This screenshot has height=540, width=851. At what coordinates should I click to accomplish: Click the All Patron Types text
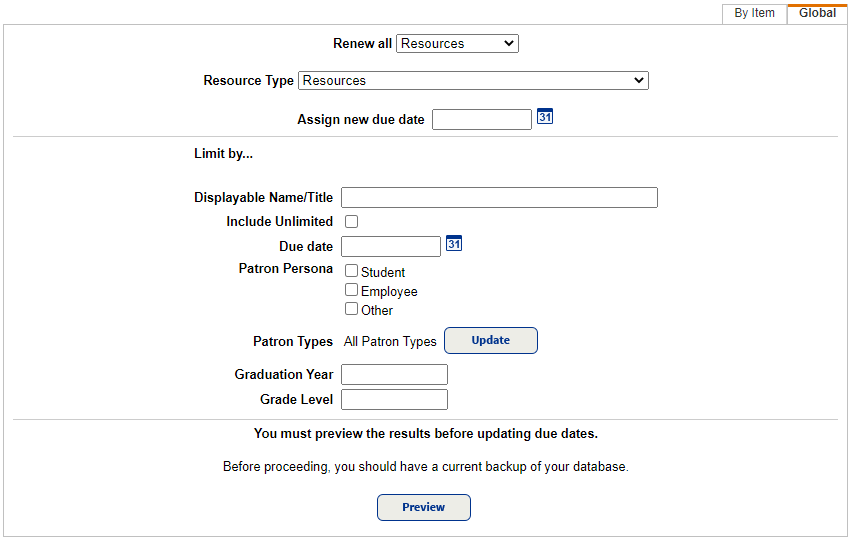390,341
